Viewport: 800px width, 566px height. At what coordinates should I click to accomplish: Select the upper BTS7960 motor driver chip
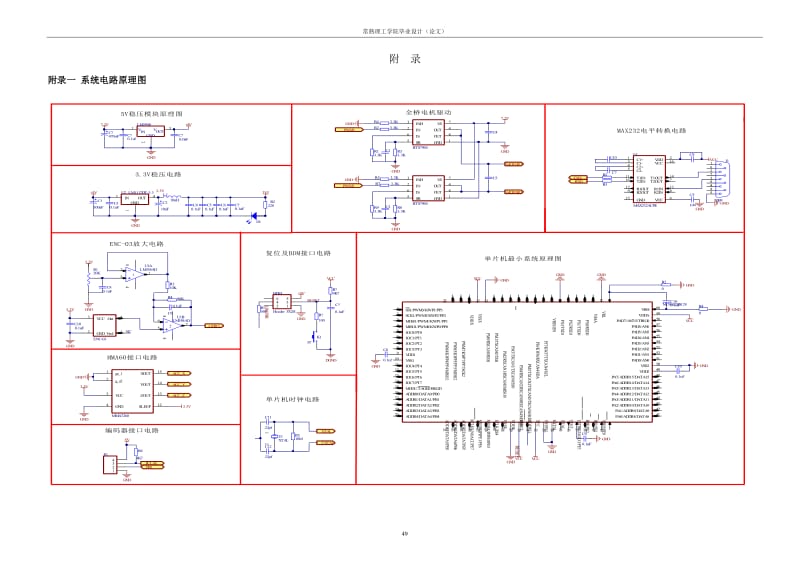(429, 133)
